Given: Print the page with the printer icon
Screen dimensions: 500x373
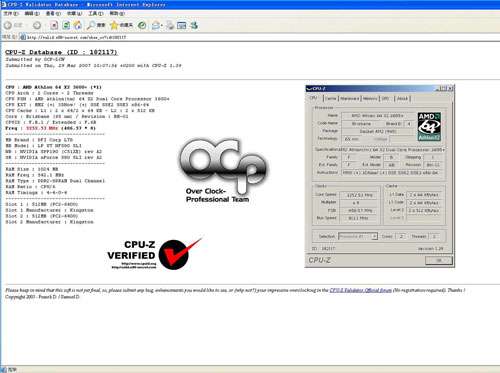Looking at the screenshot, I should tap(170, 25).
